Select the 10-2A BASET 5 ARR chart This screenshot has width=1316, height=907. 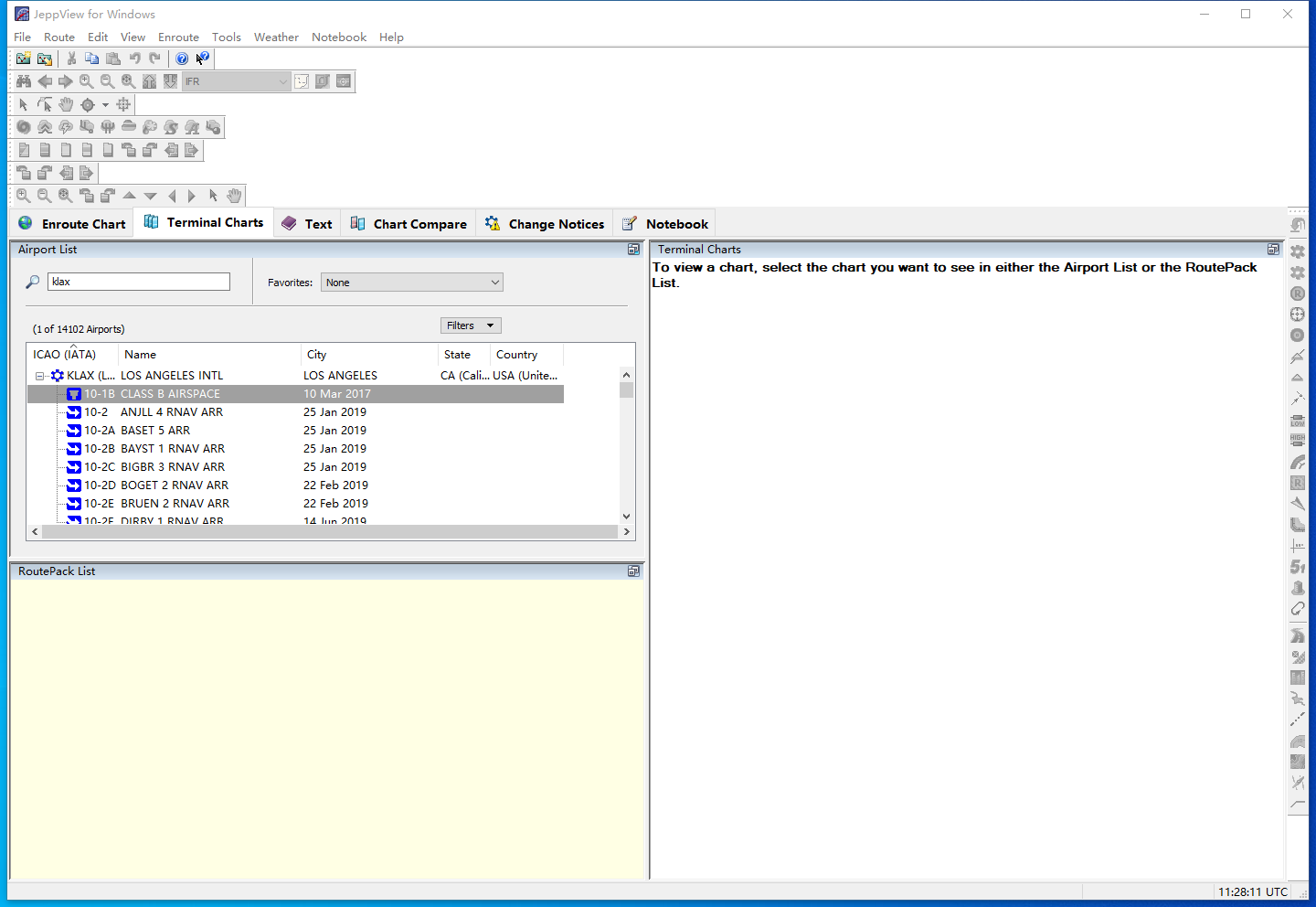pos(295,431)
